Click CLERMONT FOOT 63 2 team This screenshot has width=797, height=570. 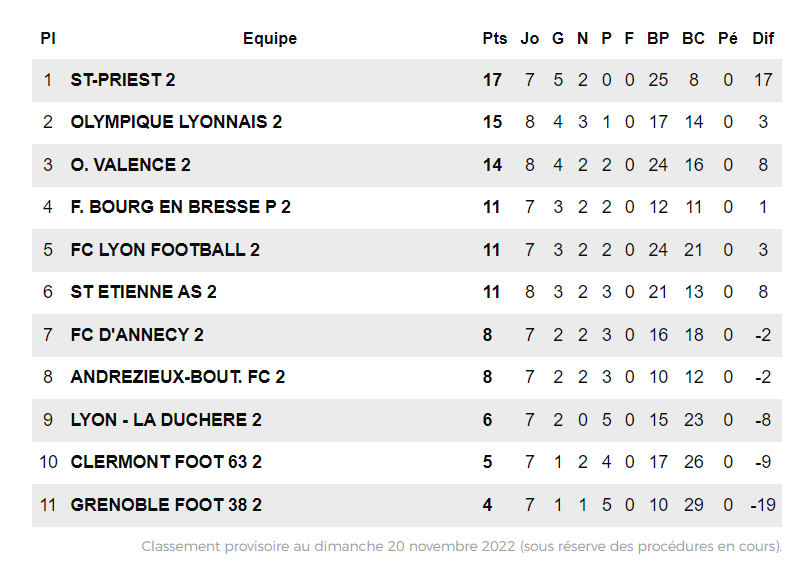pyautogui.click(x=166, y=462)
